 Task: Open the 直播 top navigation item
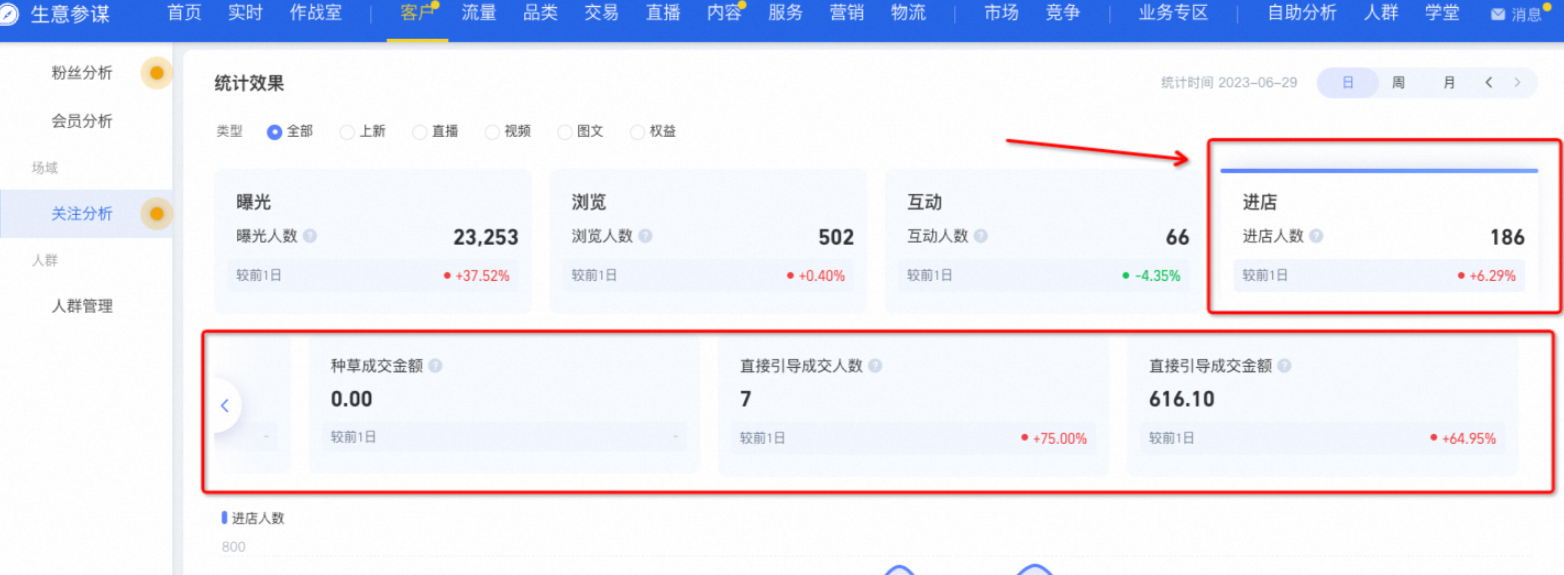(x=663, y=14)
